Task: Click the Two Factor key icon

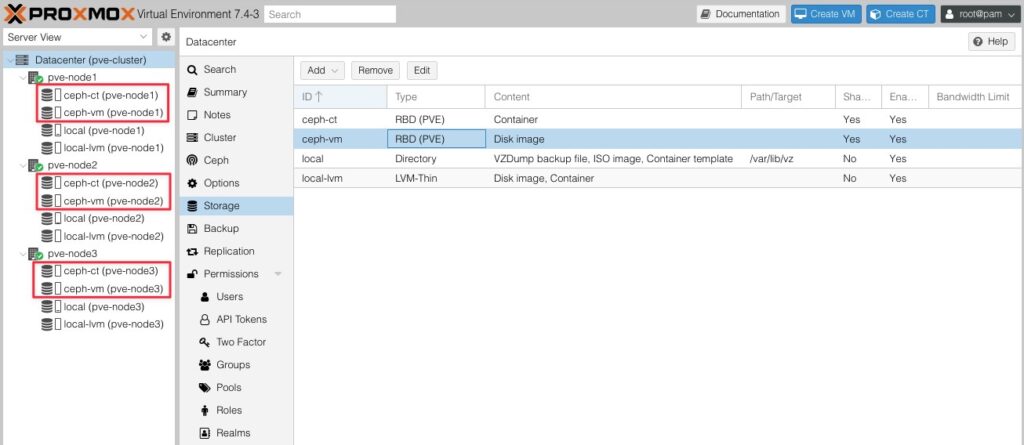Action: pos(204,342)
